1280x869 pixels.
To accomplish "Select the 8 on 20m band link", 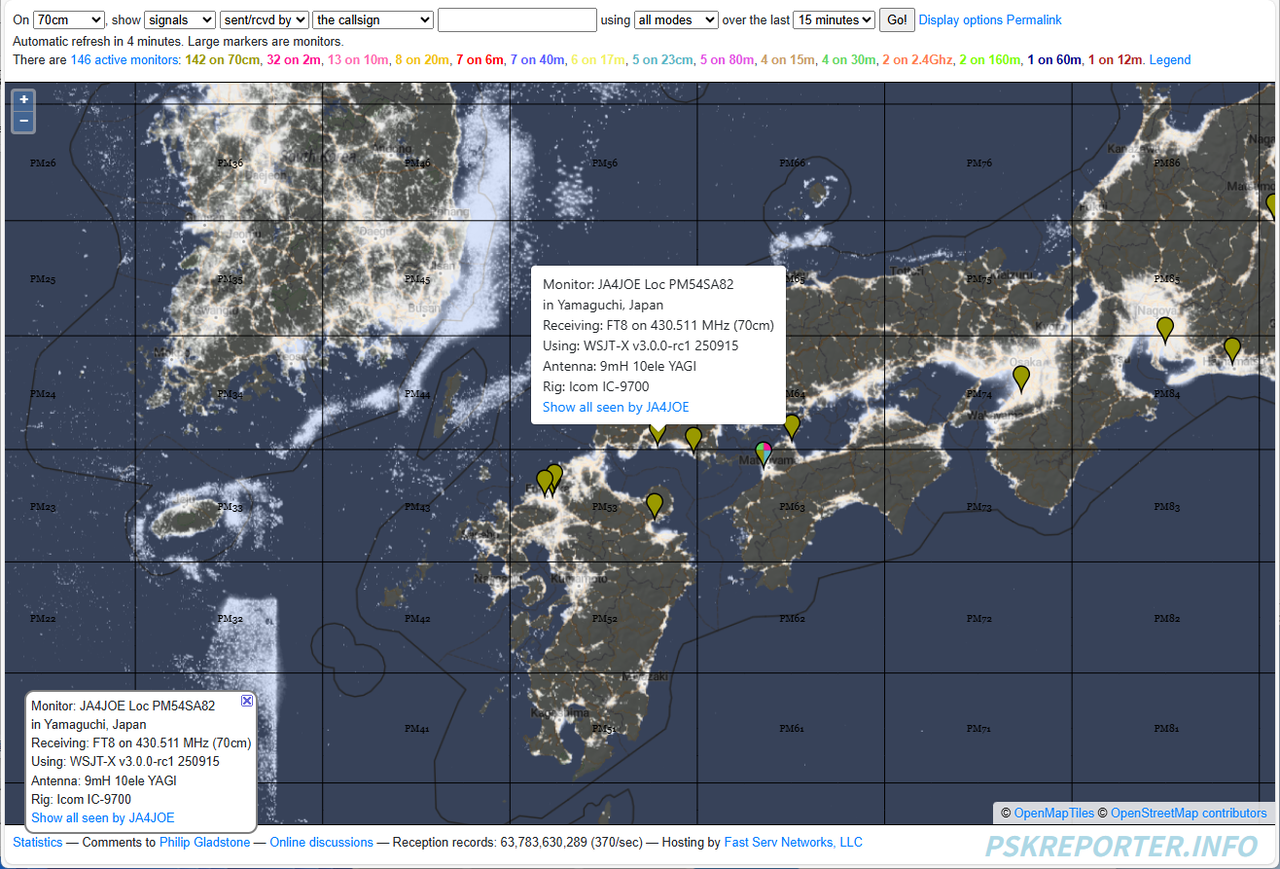I will (422, 60).
